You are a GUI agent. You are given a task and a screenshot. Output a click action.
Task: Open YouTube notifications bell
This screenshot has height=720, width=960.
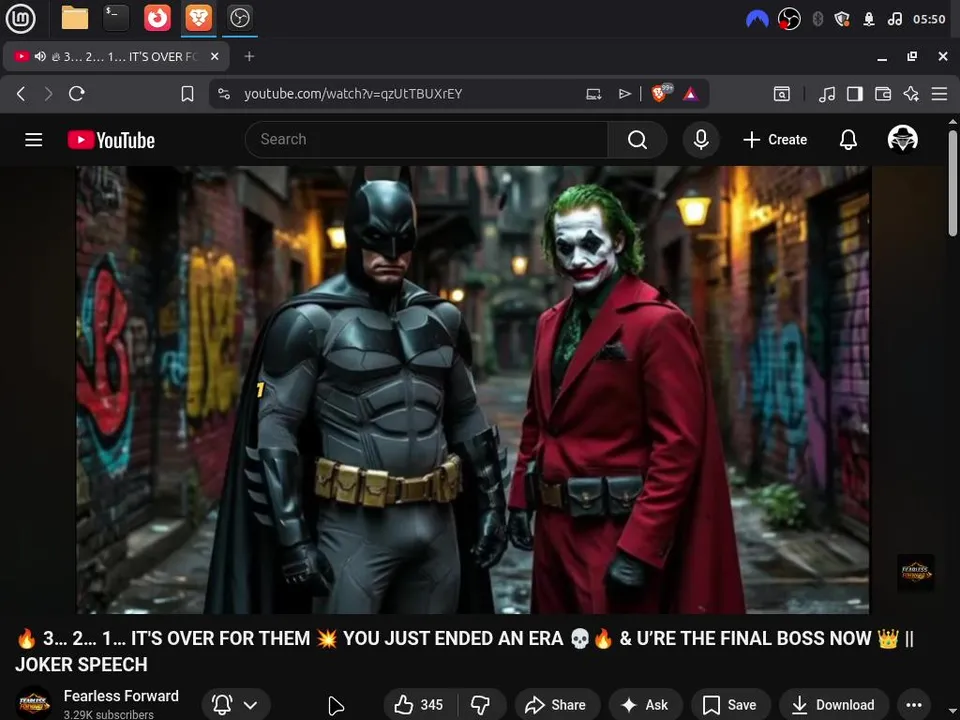click(848, 140)
